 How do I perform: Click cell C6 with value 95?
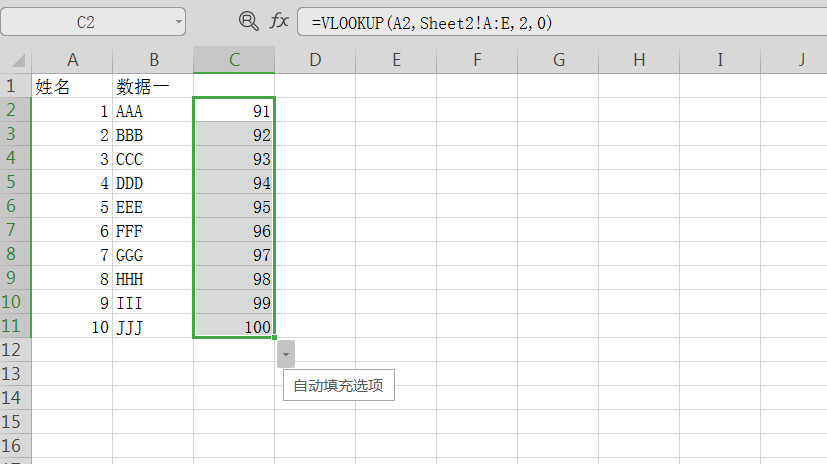click(x=234, y=206)
